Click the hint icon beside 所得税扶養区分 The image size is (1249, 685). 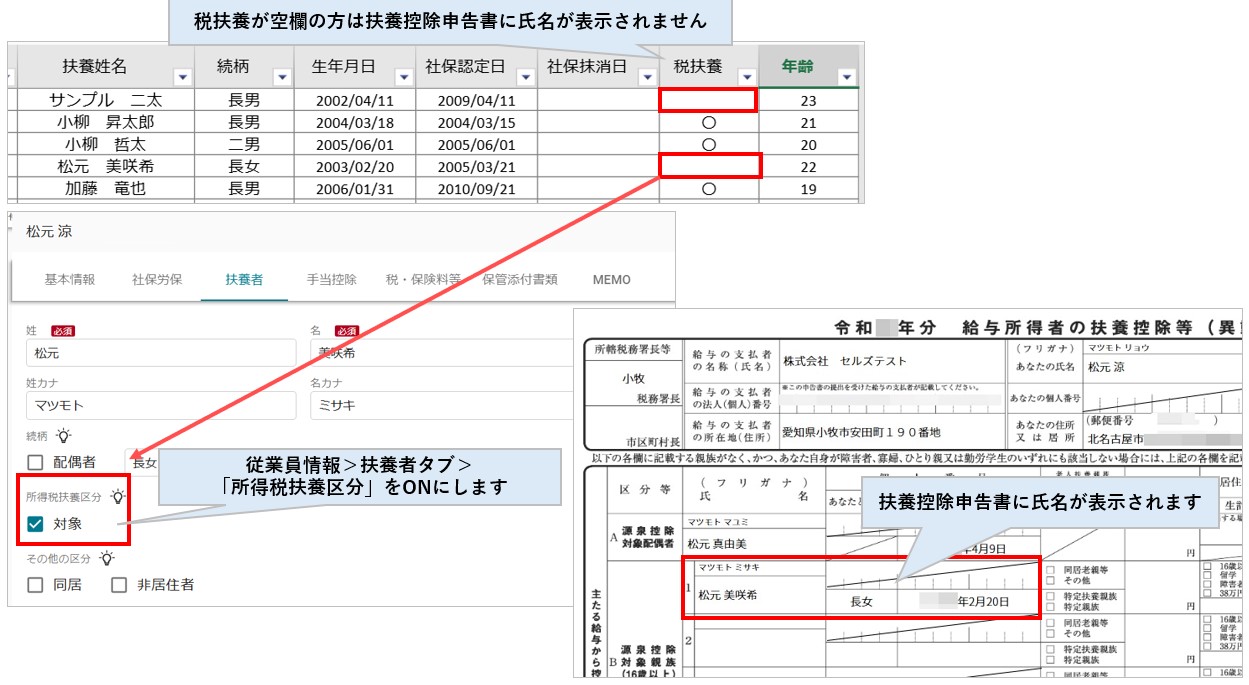118,497
